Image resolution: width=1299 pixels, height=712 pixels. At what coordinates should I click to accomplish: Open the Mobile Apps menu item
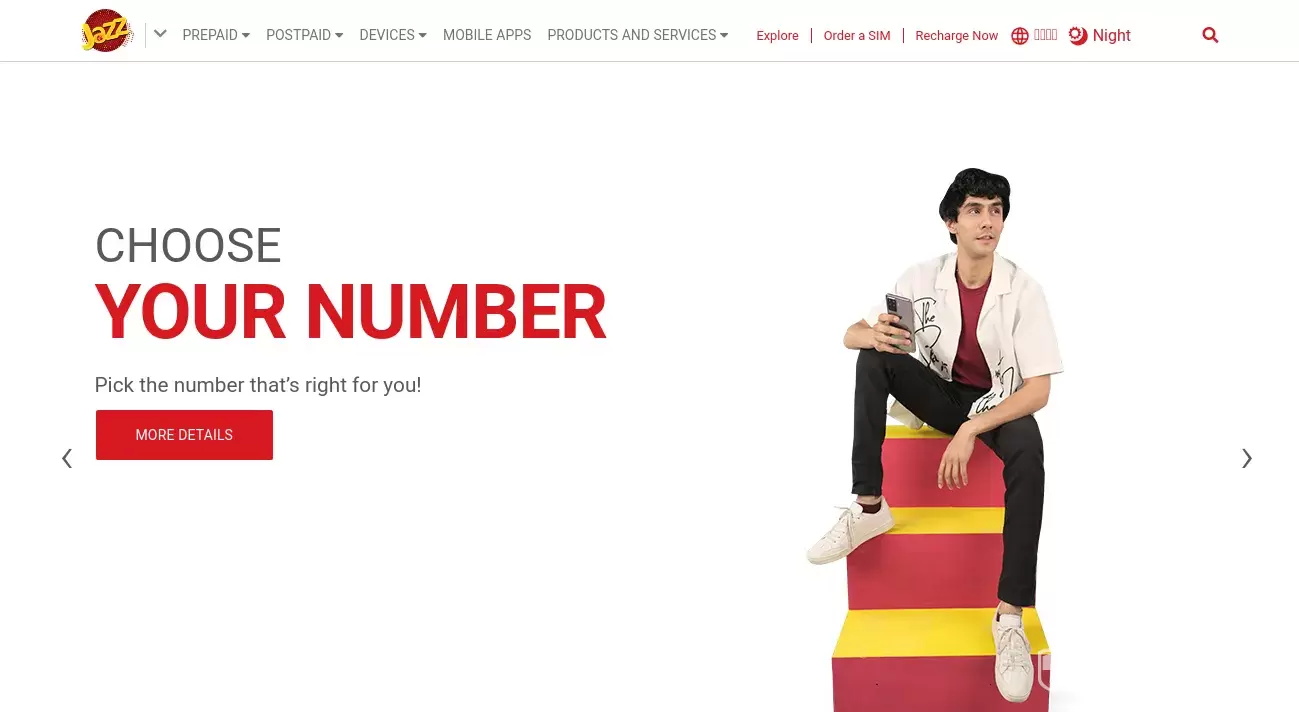(x=487, y=35)
